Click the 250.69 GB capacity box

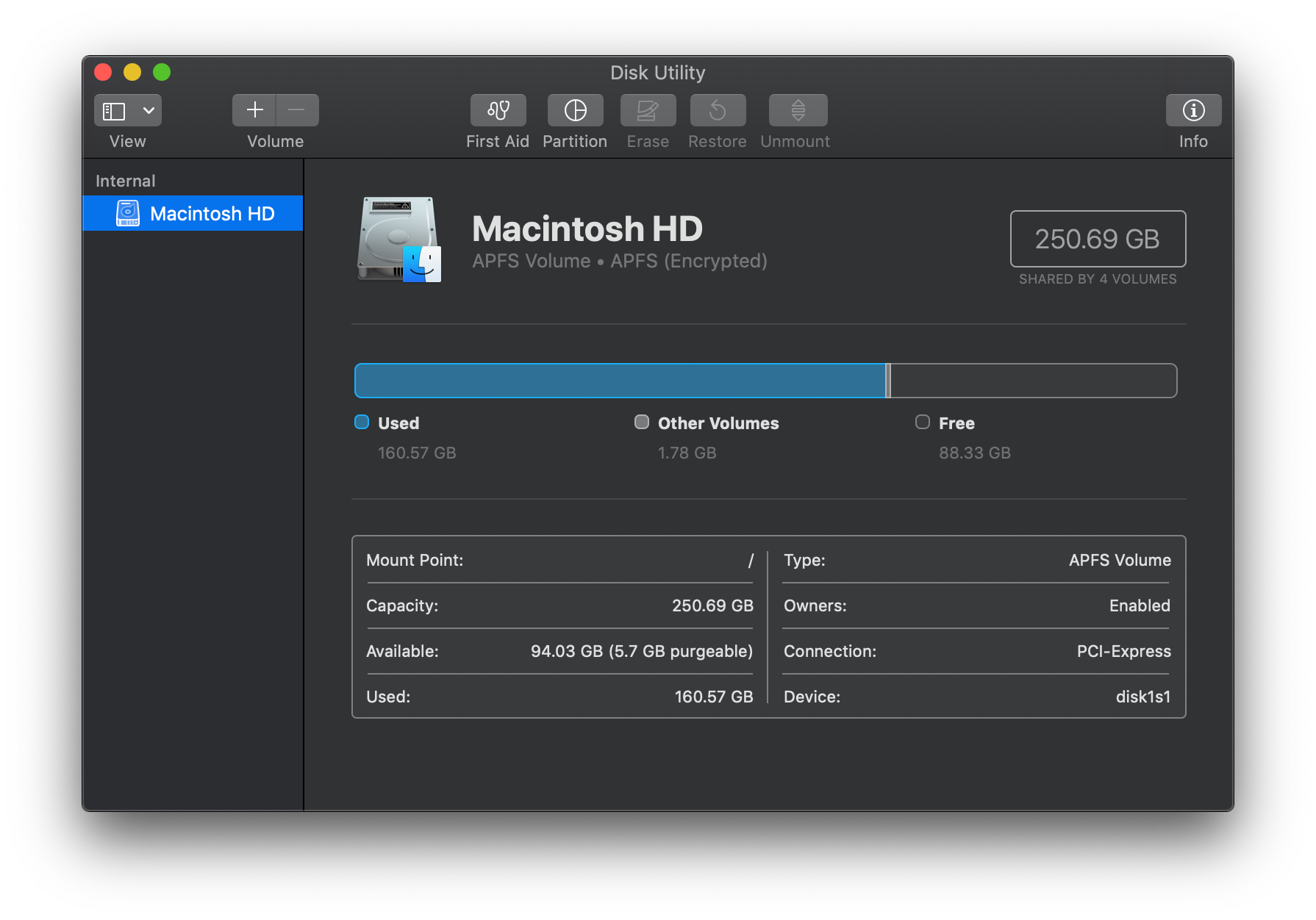(1098, 239)
